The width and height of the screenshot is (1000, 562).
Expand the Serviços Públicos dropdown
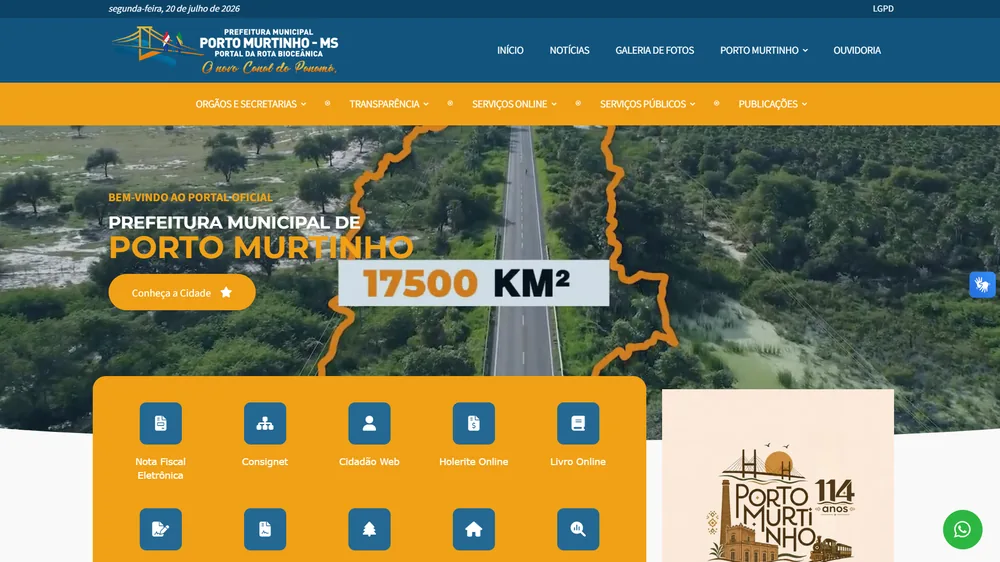[647, 103]
